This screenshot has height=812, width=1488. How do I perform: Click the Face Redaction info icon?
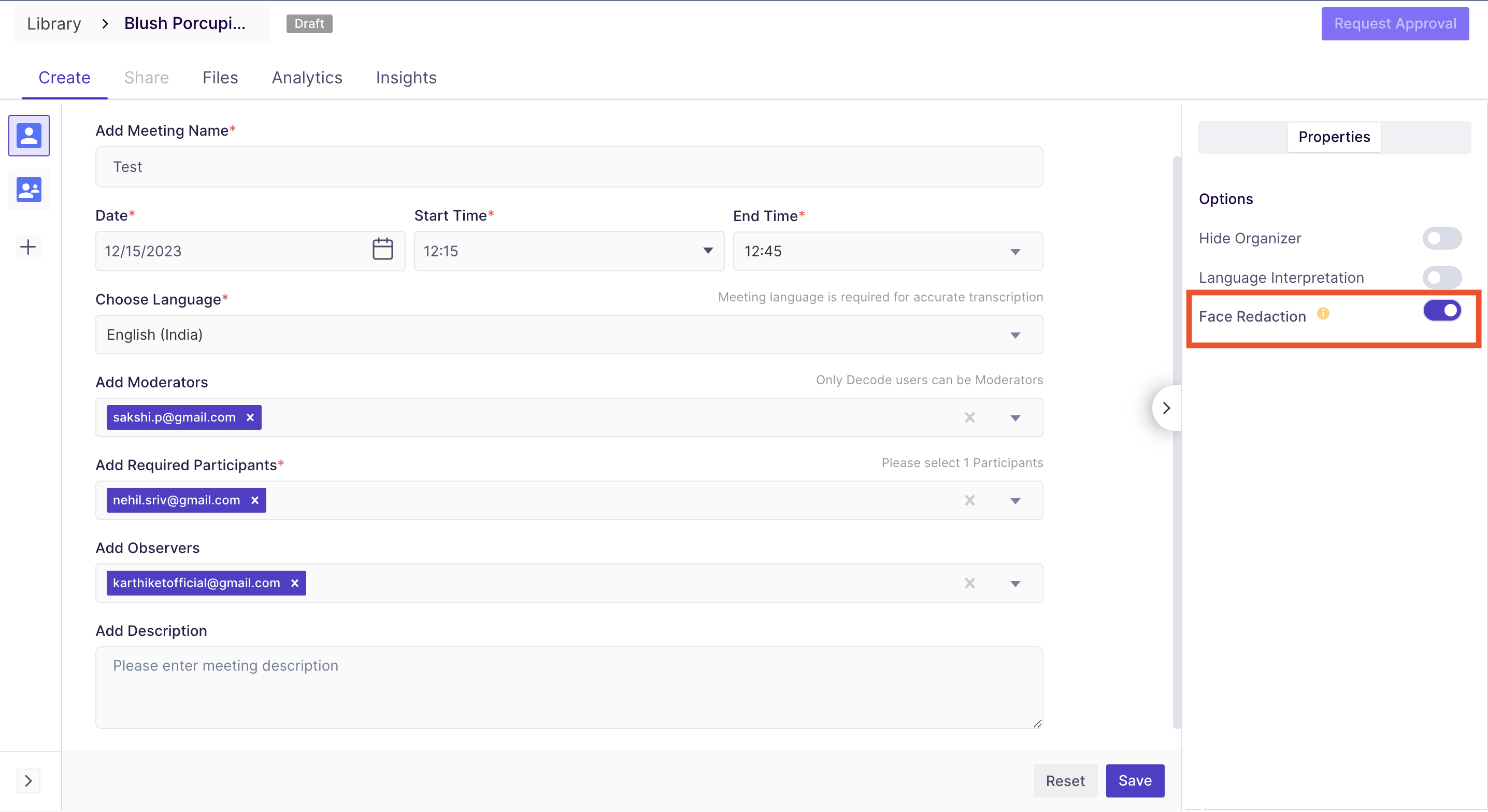(1323, 314)
